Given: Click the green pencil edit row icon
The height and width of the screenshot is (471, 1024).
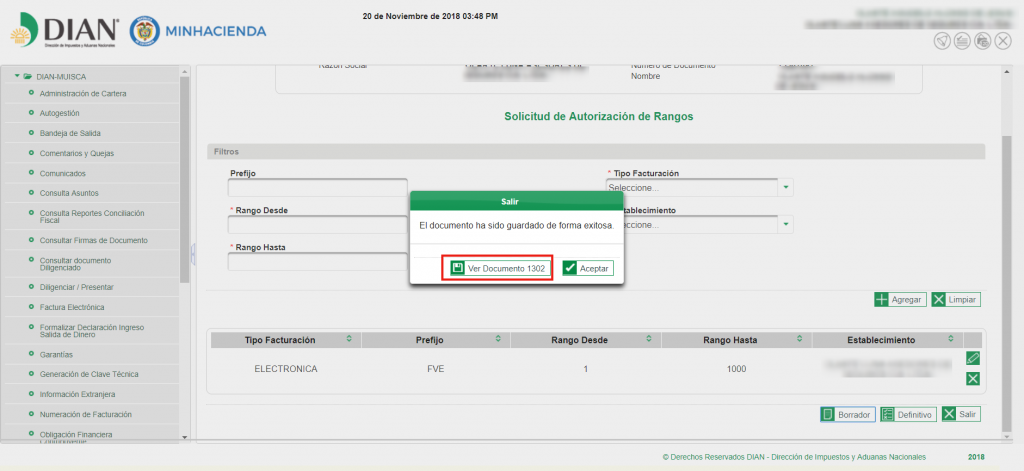Looking at the screenshot, I should click(972, 358).
